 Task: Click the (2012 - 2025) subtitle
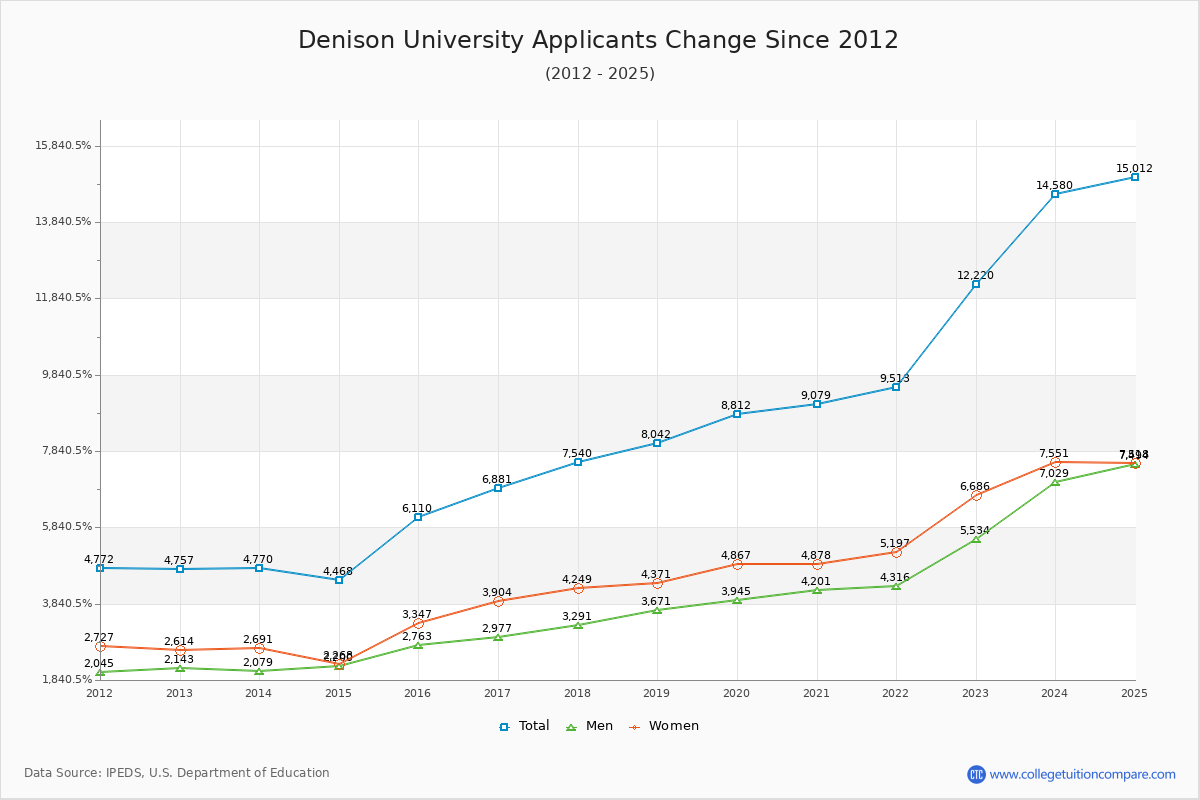click(600, 75)
